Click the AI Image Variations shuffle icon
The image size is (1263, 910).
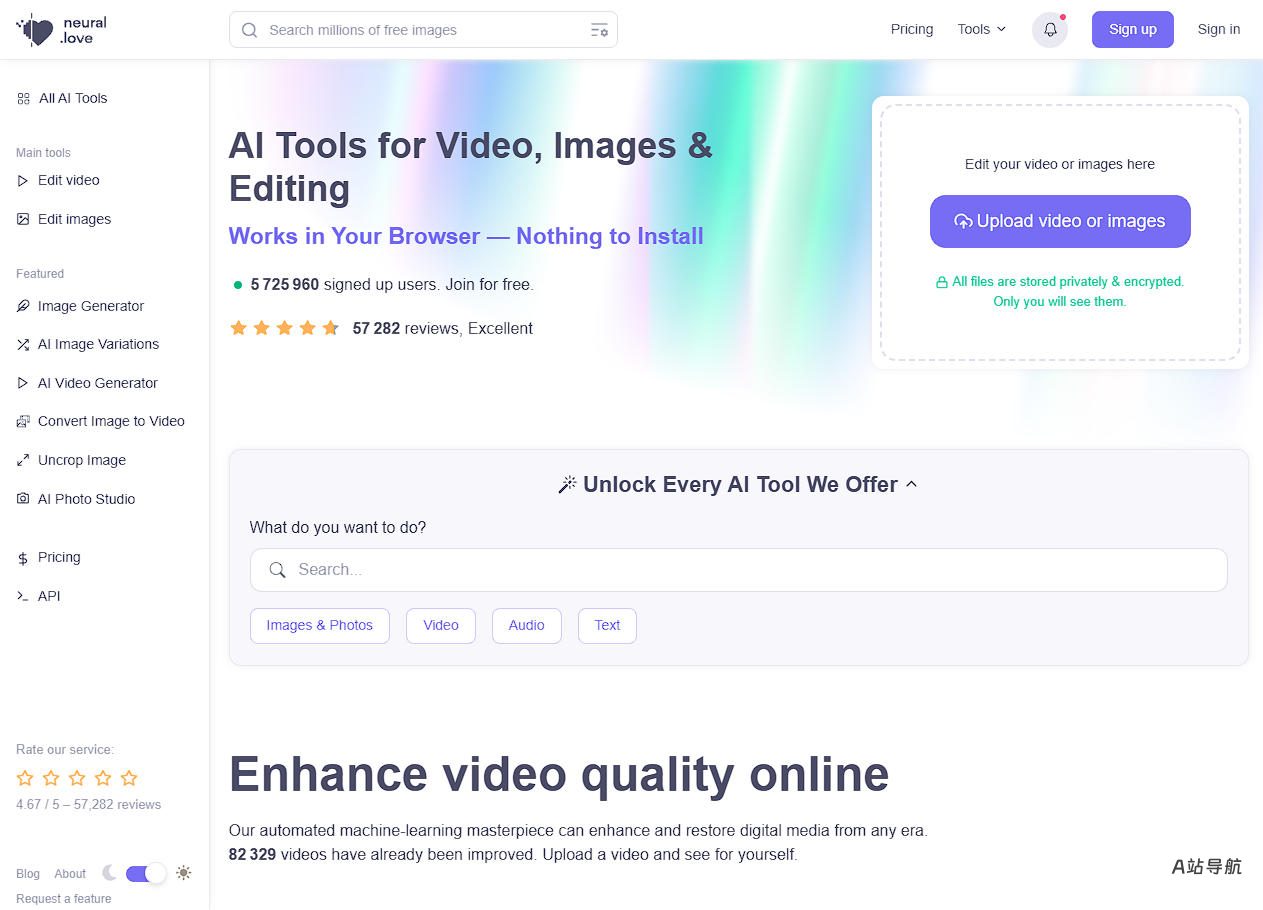click(x=23, y=344)
